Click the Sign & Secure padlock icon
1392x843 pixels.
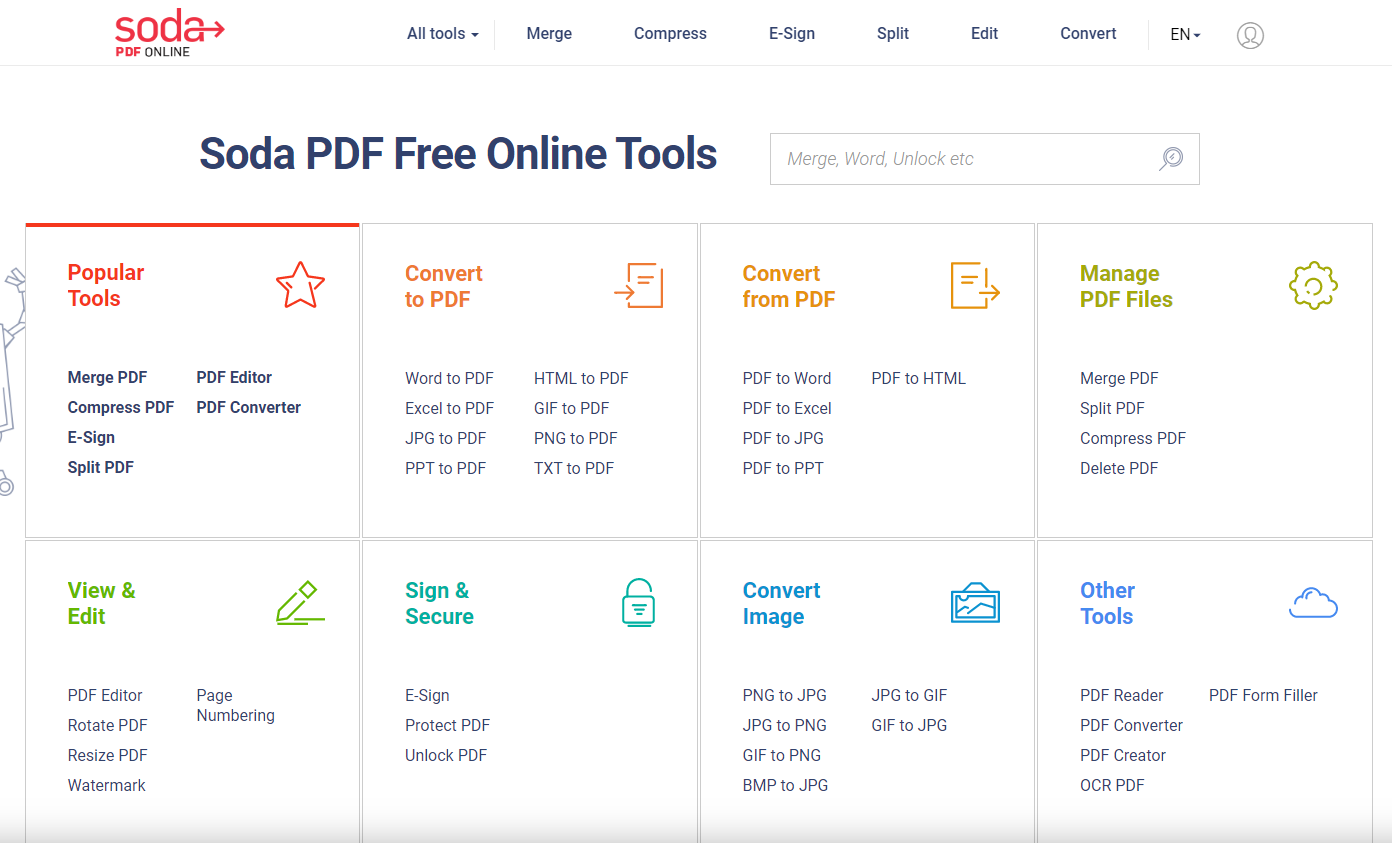638,601
